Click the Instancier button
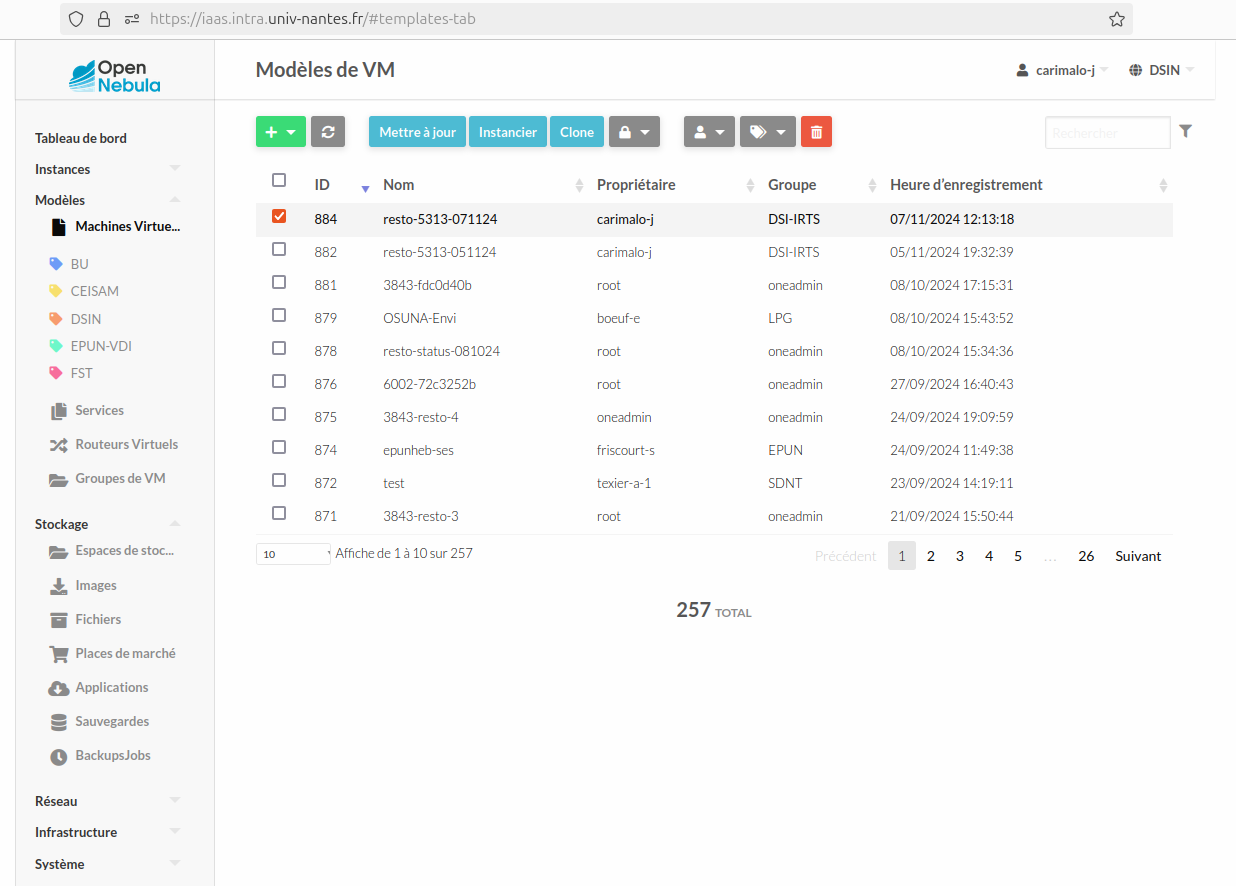The height and width of the screenshot is (886, 1236). 507,131
